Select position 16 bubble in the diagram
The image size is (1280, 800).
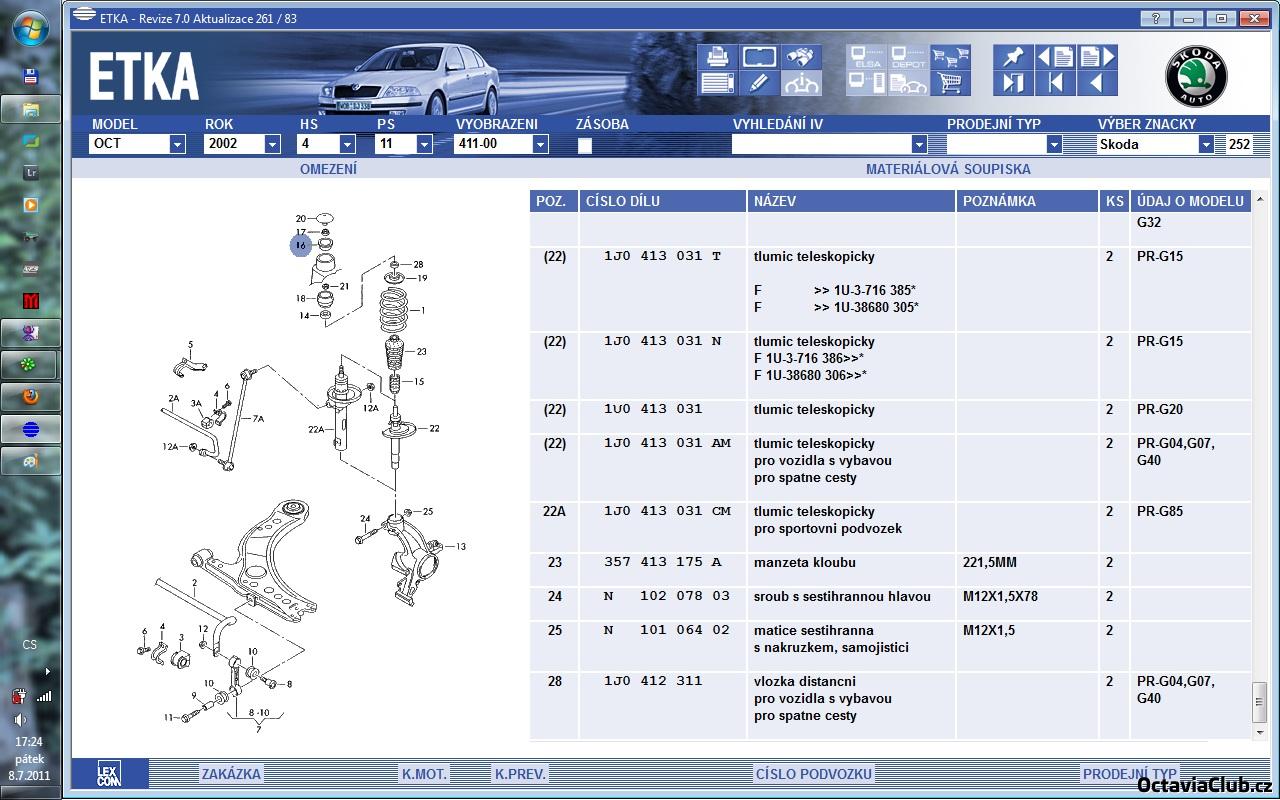(301, 244)
